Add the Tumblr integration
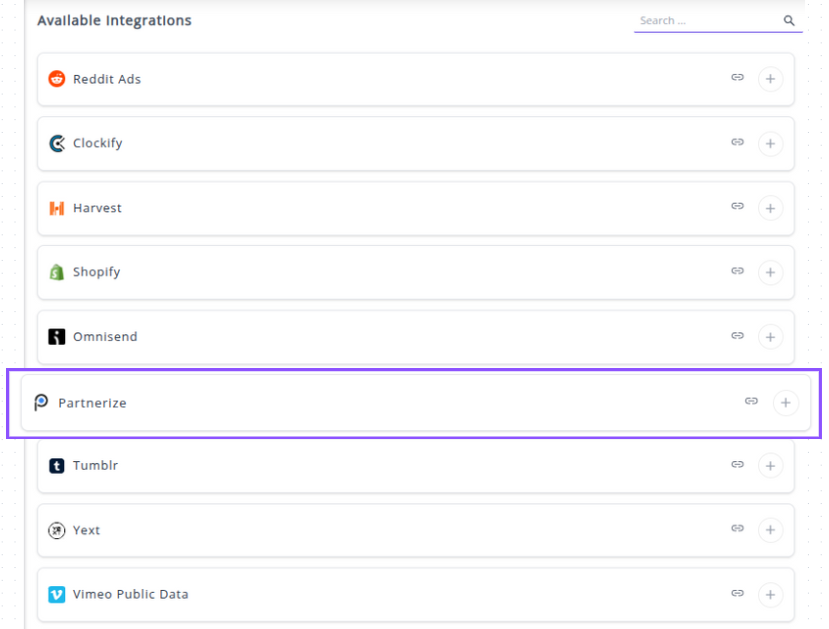The image size is (829, 629). click(x=770, y=466)
